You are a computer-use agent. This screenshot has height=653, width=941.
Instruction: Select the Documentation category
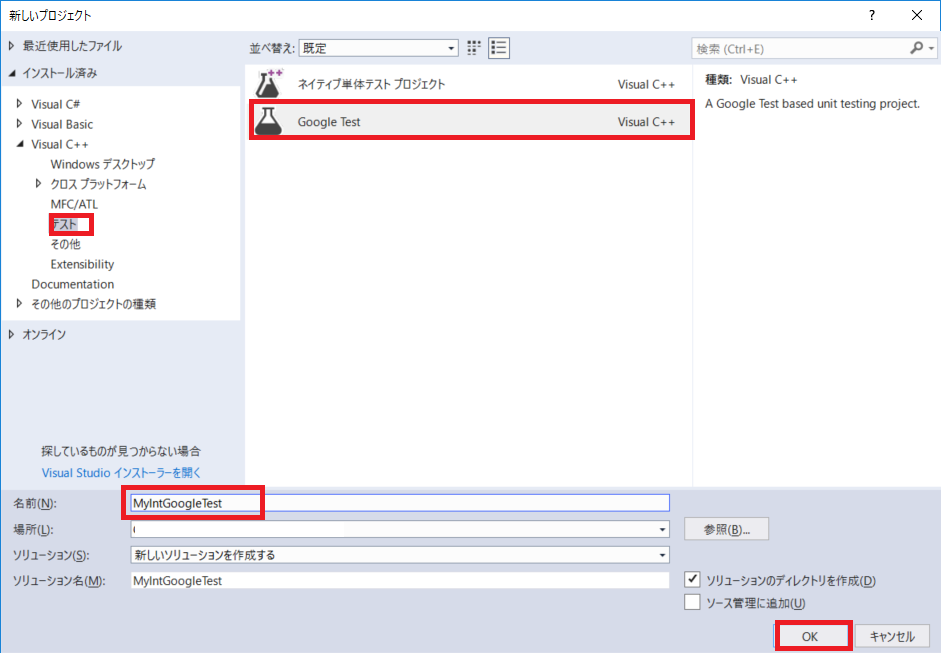coord(73,284)
